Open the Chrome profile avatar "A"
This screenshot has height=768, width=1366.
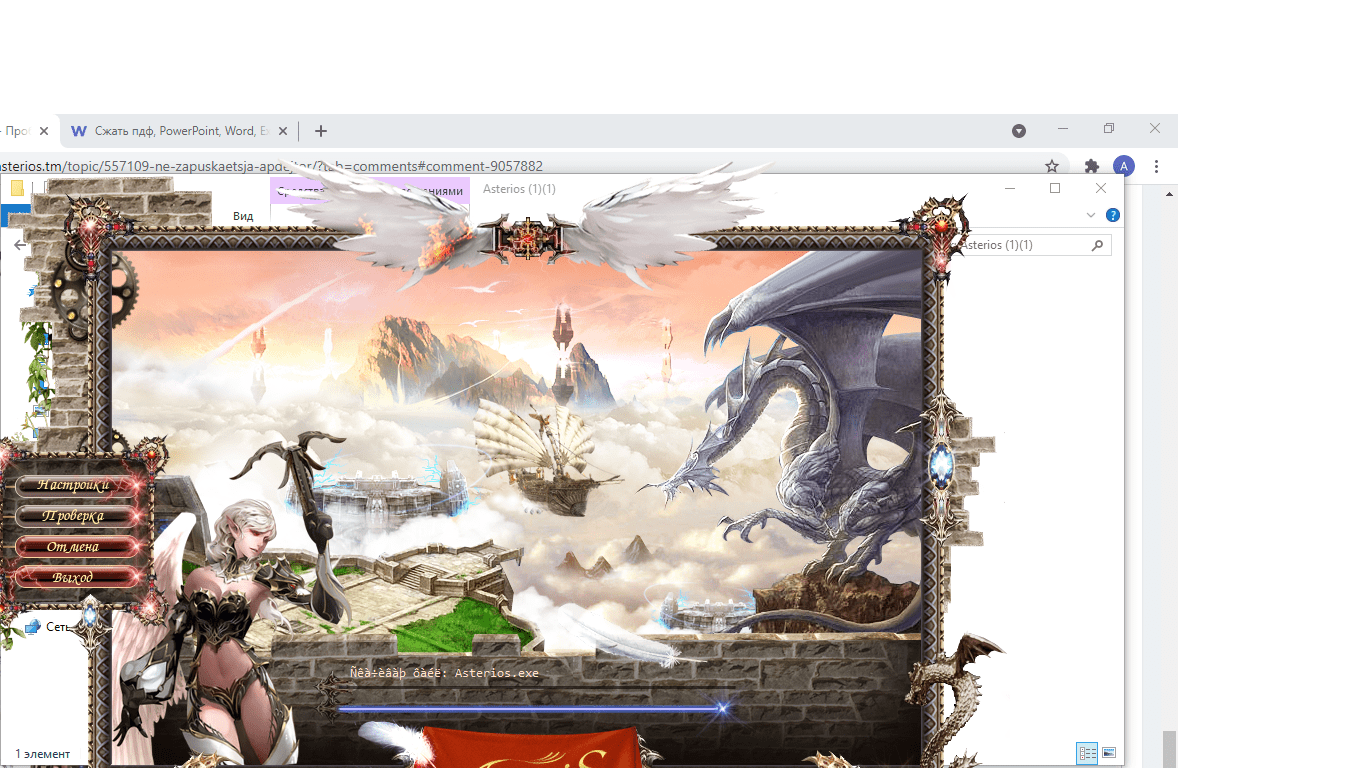pyautogui.click(x=1124, y=166)
